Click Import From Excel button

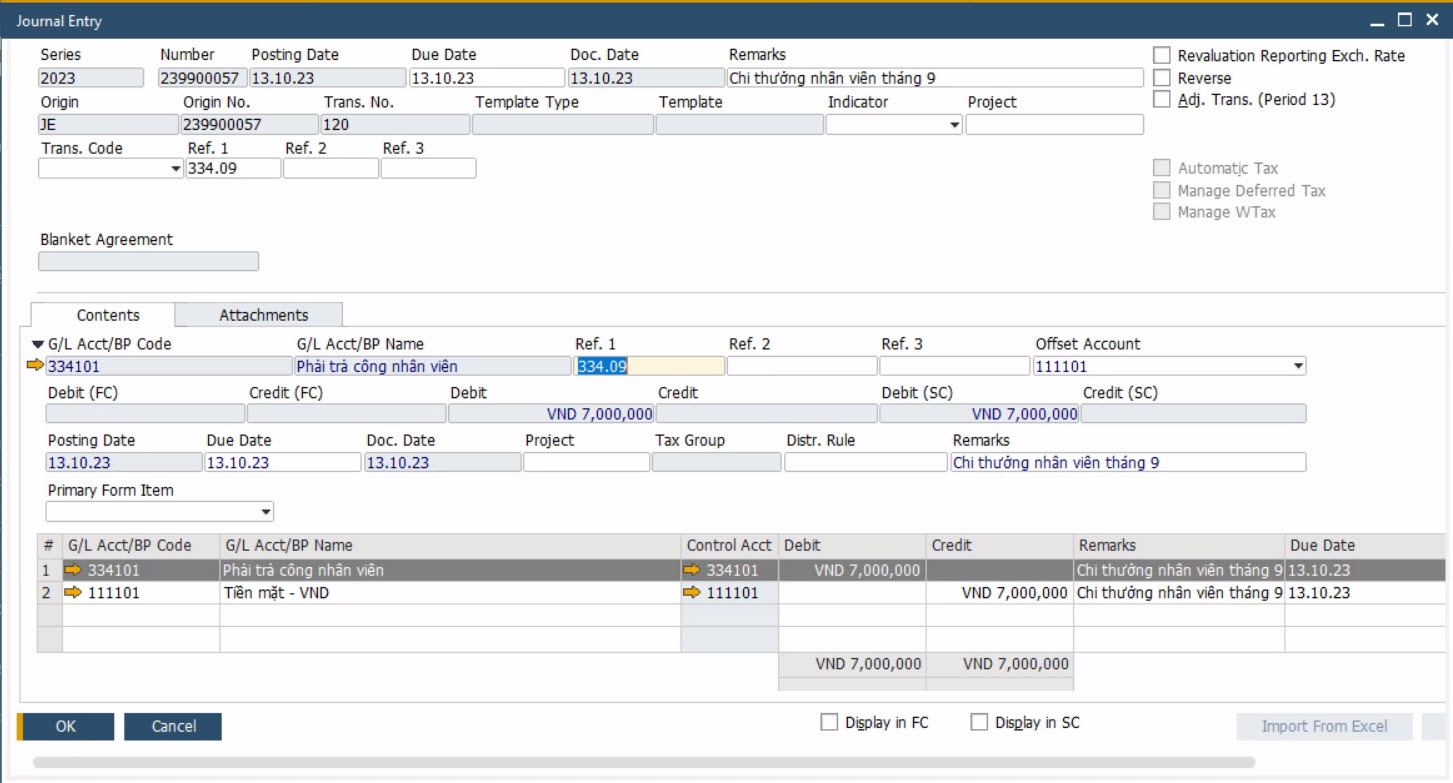(x=1324, y=726)
